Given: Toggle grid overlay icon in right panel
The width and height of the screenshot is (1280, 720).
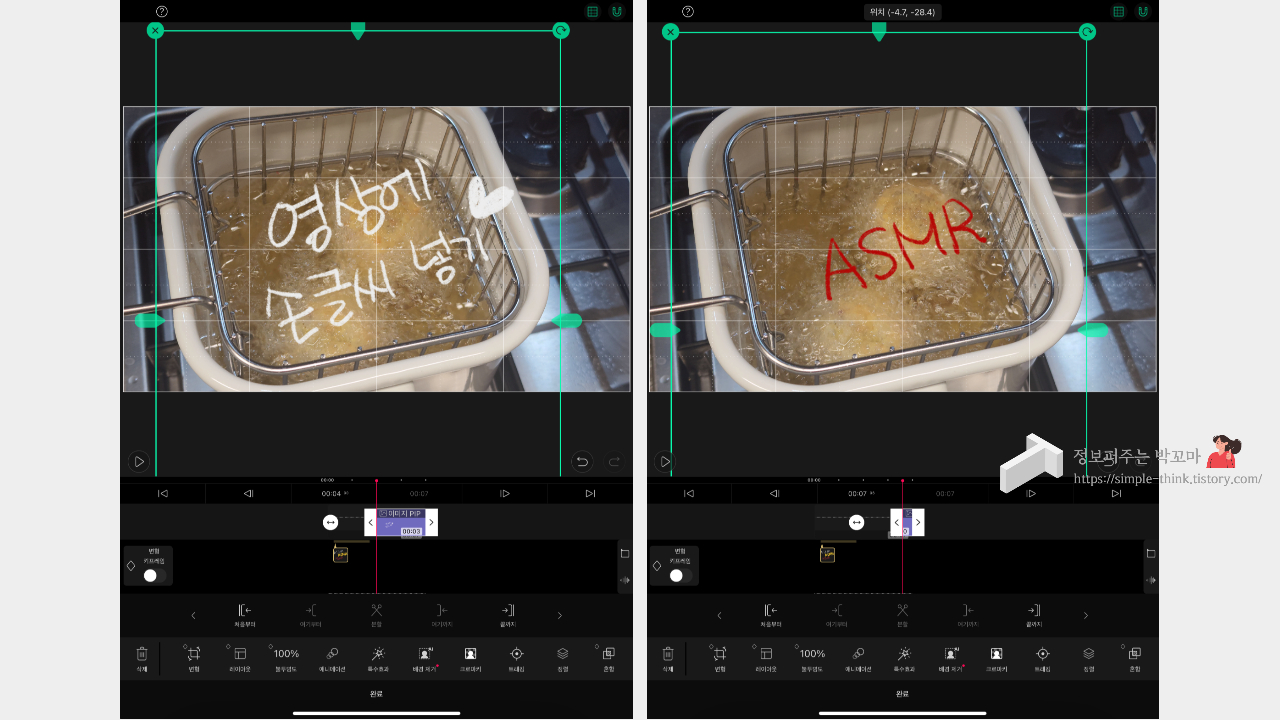Looking at the screenshot, I should point(1119,12).
